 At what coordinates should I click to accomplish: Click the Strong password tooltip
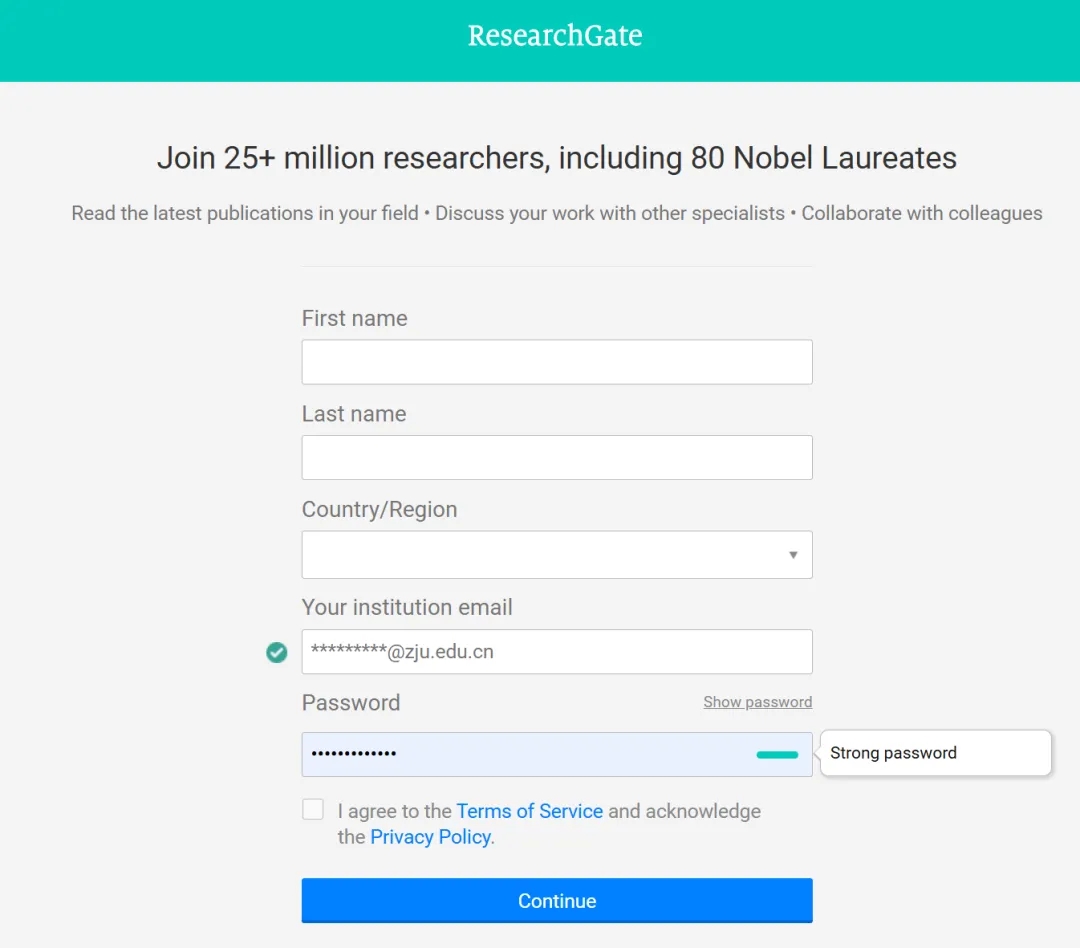[x=935, y=753]
